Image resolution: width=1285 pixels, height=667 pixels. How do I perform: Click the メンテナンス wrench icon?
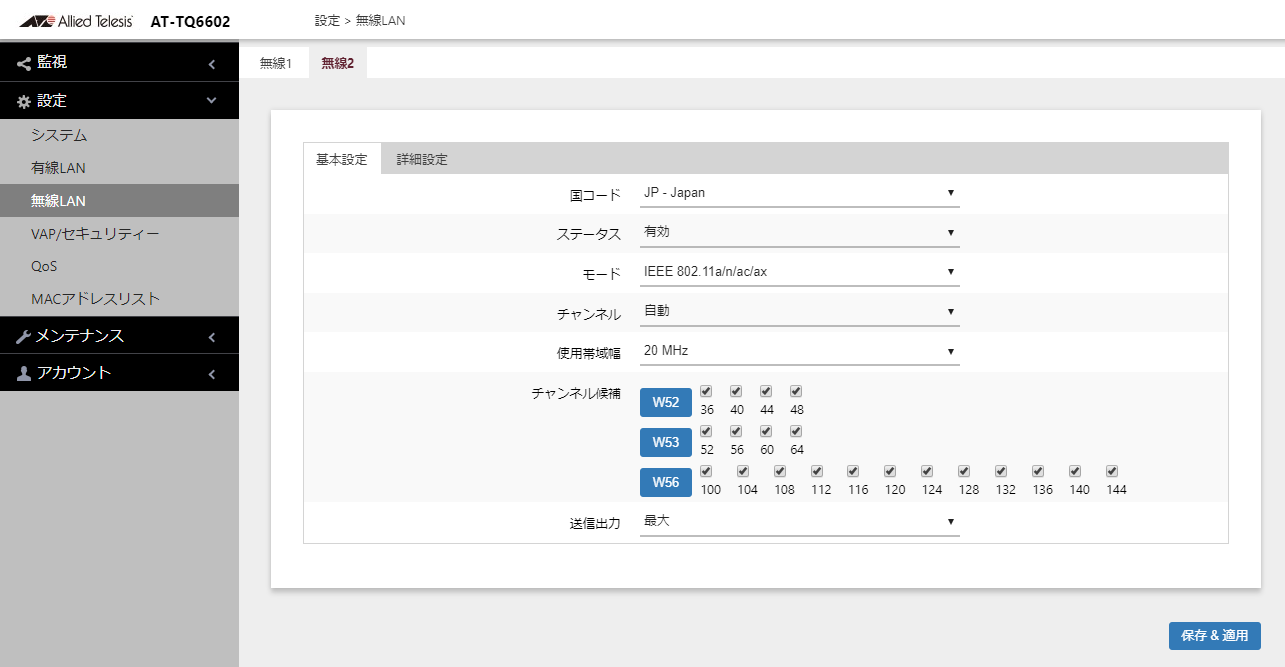[24, 337]
